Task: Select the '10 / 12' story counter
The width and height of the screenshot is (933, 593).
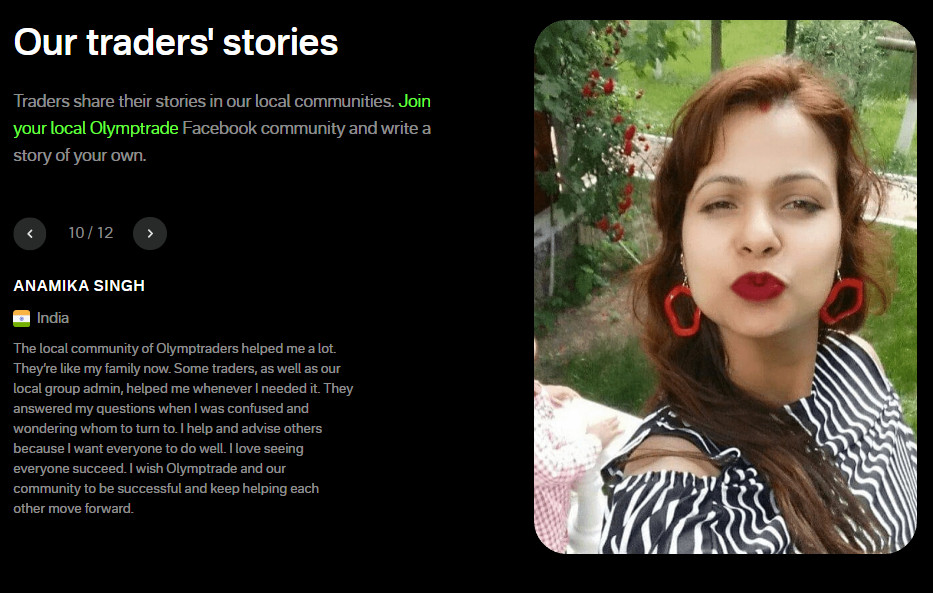Action: 90,233
